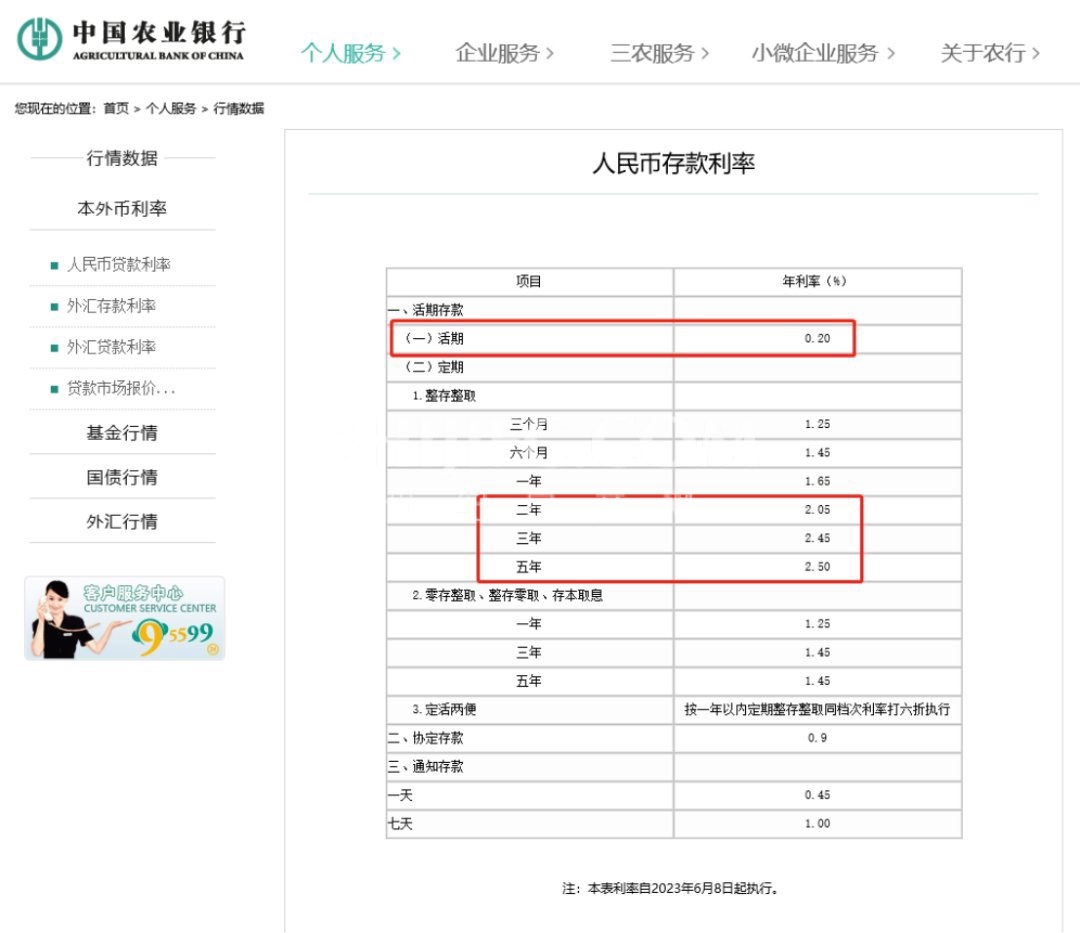Click the 二、协定存款 row label
Viewport: 1080px width, 933px height.
[x=426, y=738]
